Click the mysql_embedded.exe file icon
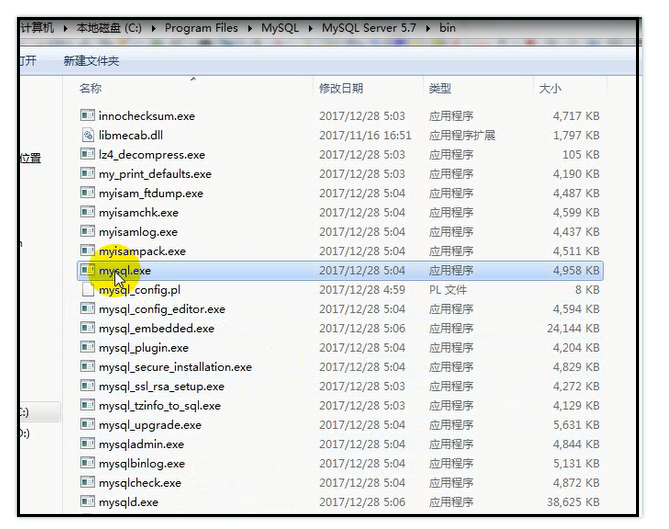Screen dimensions: 669x529 point(87,328)
